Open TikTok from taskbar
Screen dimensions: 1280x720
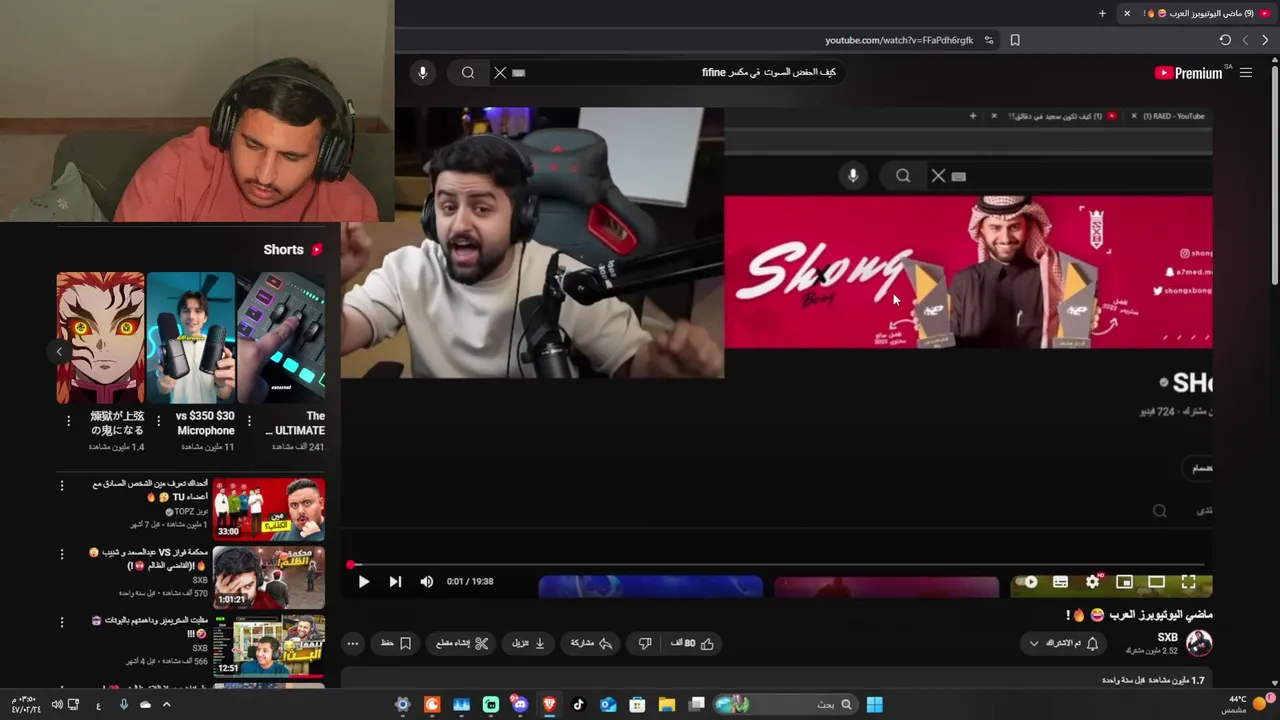pos(578,704)
